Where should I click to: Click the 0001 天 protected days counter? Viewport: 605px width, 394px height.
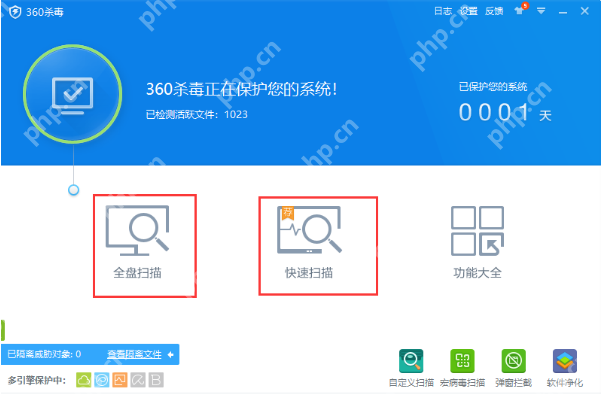505,113
